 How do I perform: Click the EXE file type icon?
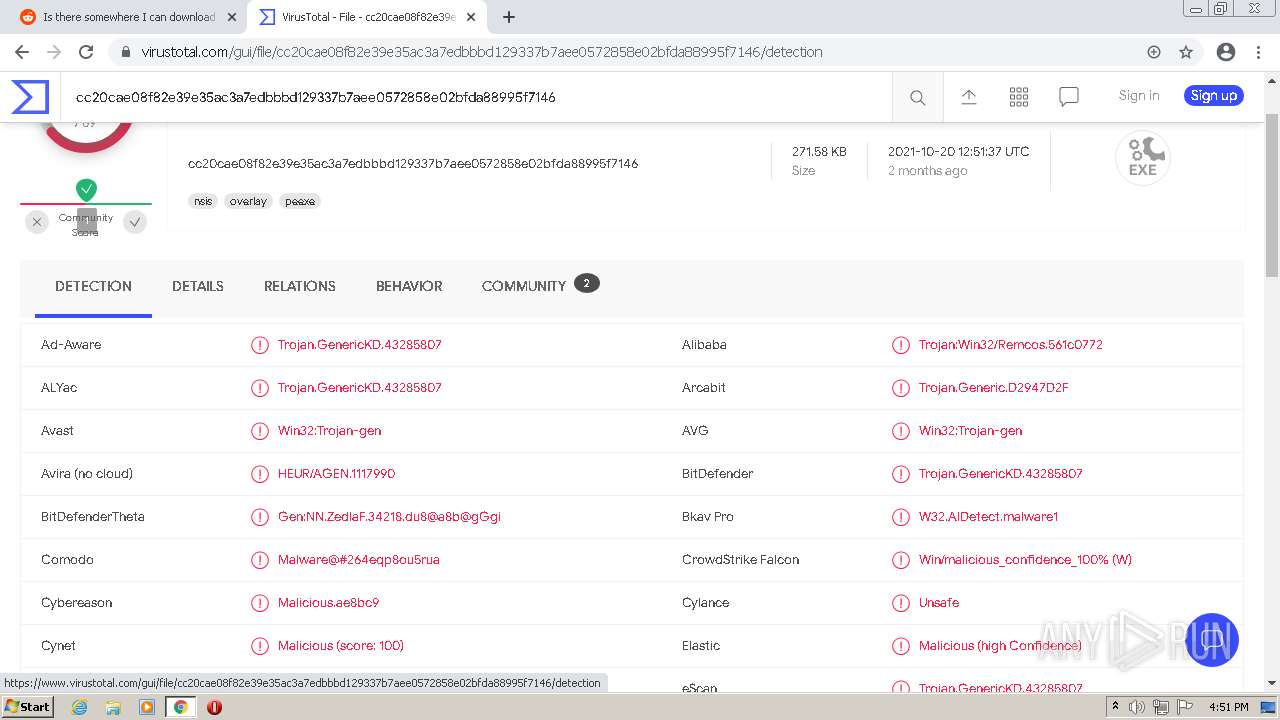point(1143,158)
